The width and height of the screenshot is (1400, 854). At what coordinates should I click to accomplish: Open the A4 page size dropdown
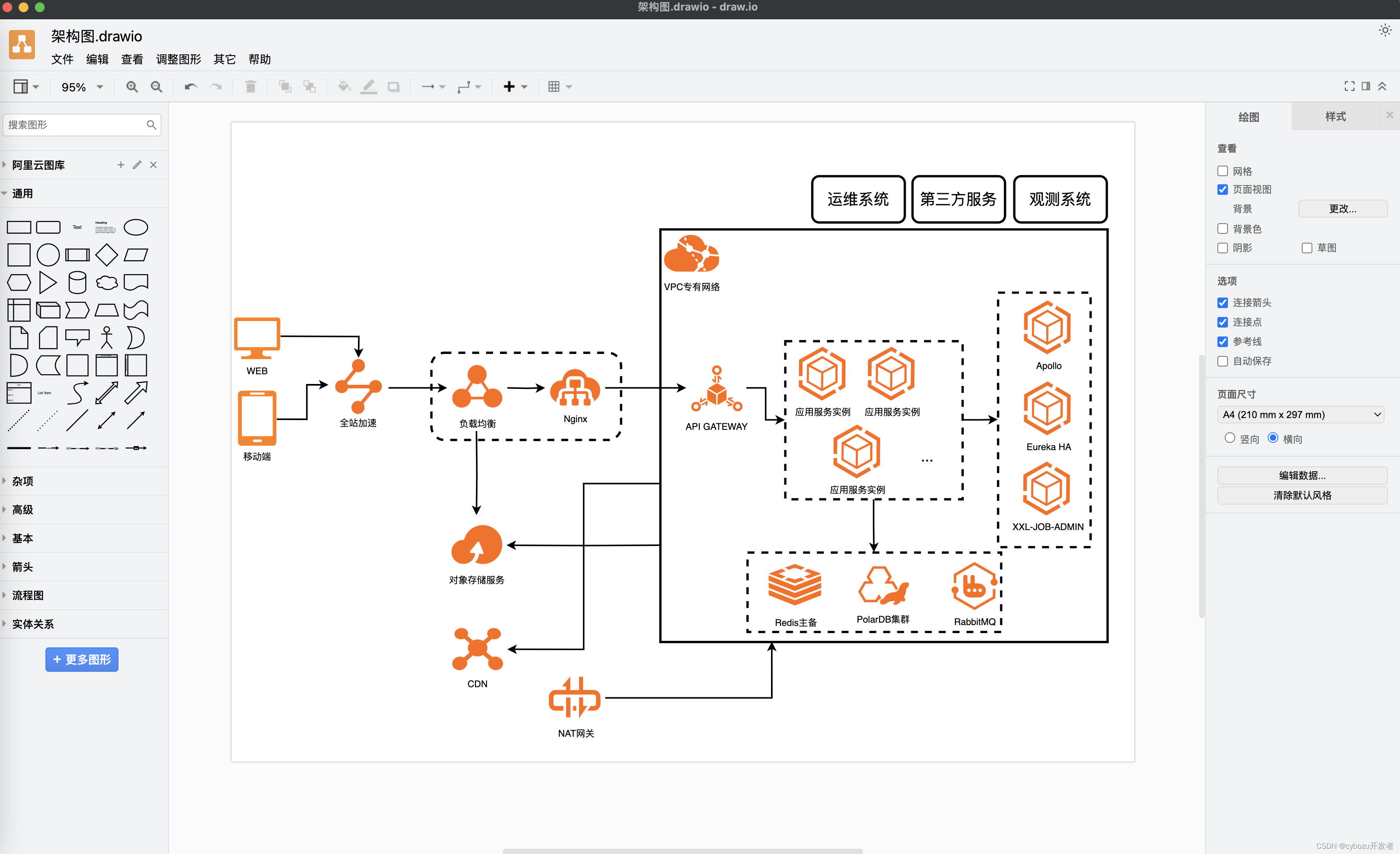1300,414
